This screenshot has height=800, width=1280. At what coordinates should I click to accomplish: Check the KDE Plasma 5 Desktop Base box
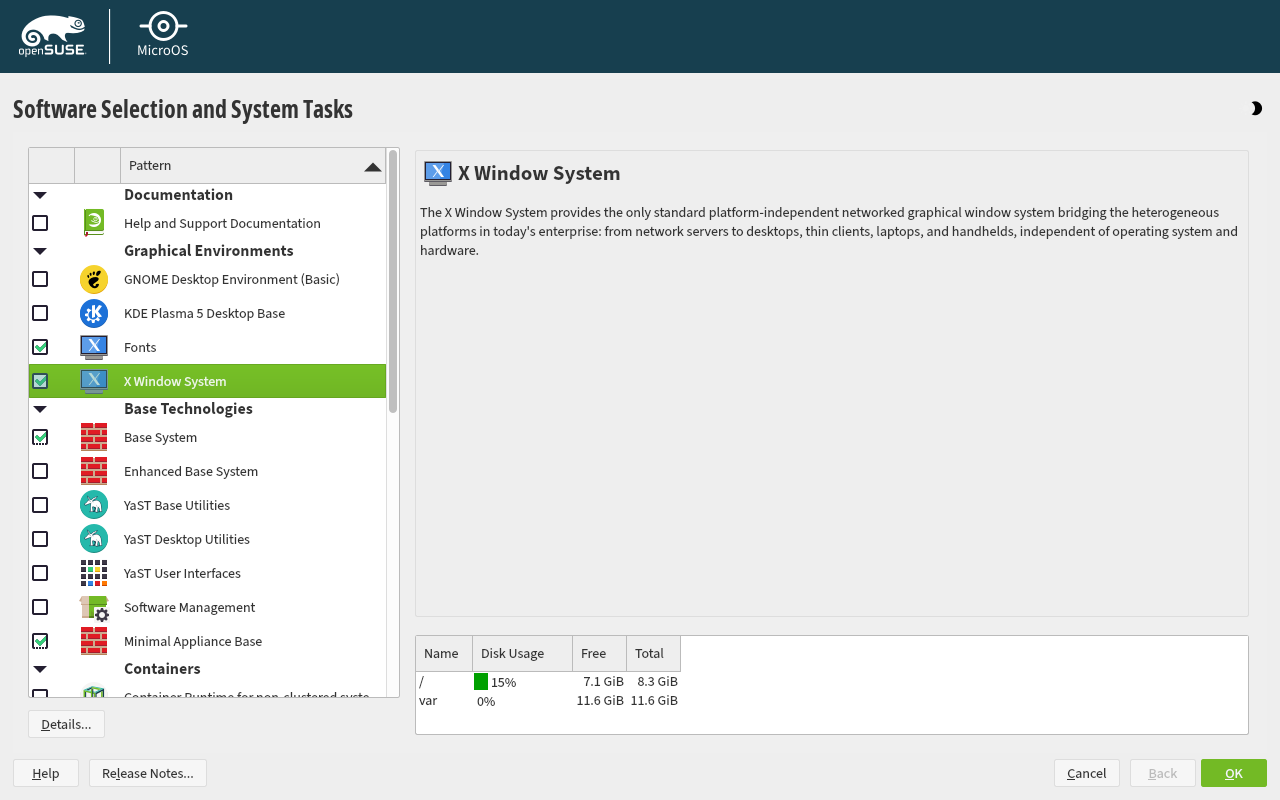(x=40, y=313)
